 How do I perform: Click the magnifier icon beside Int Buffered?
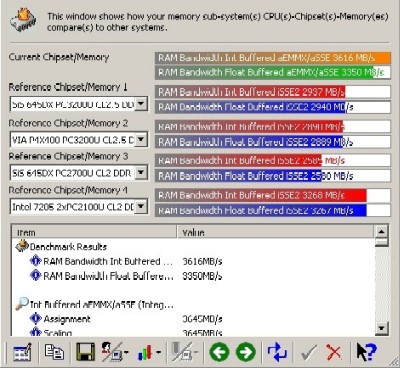tap(22, 303)
